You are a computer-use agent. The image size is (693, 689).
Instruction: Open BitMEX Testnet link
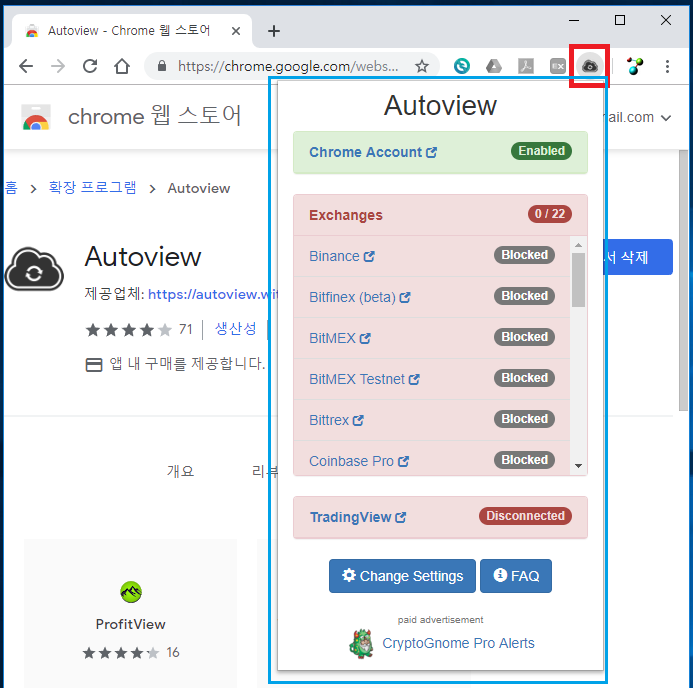pos(364,379)
